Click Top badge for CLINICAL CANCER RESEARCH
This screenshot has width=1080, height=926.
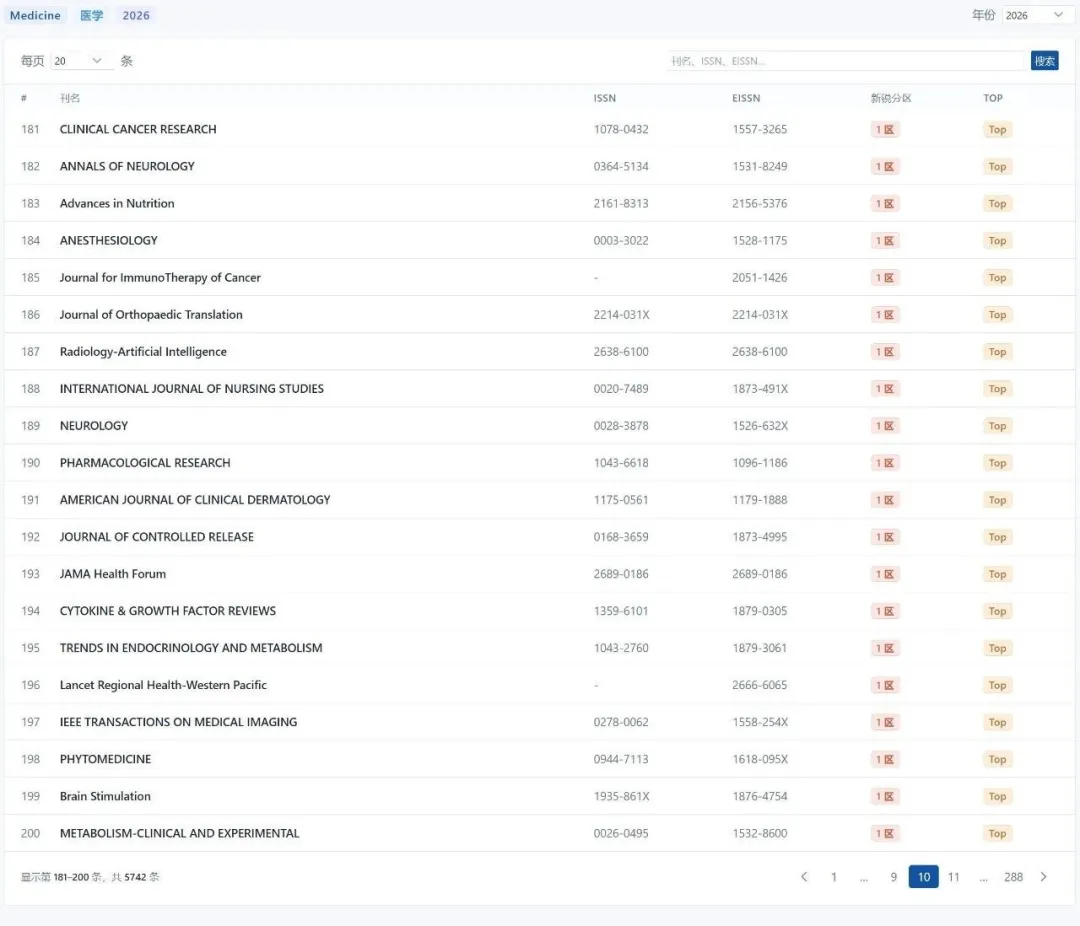tap(997, 130)
